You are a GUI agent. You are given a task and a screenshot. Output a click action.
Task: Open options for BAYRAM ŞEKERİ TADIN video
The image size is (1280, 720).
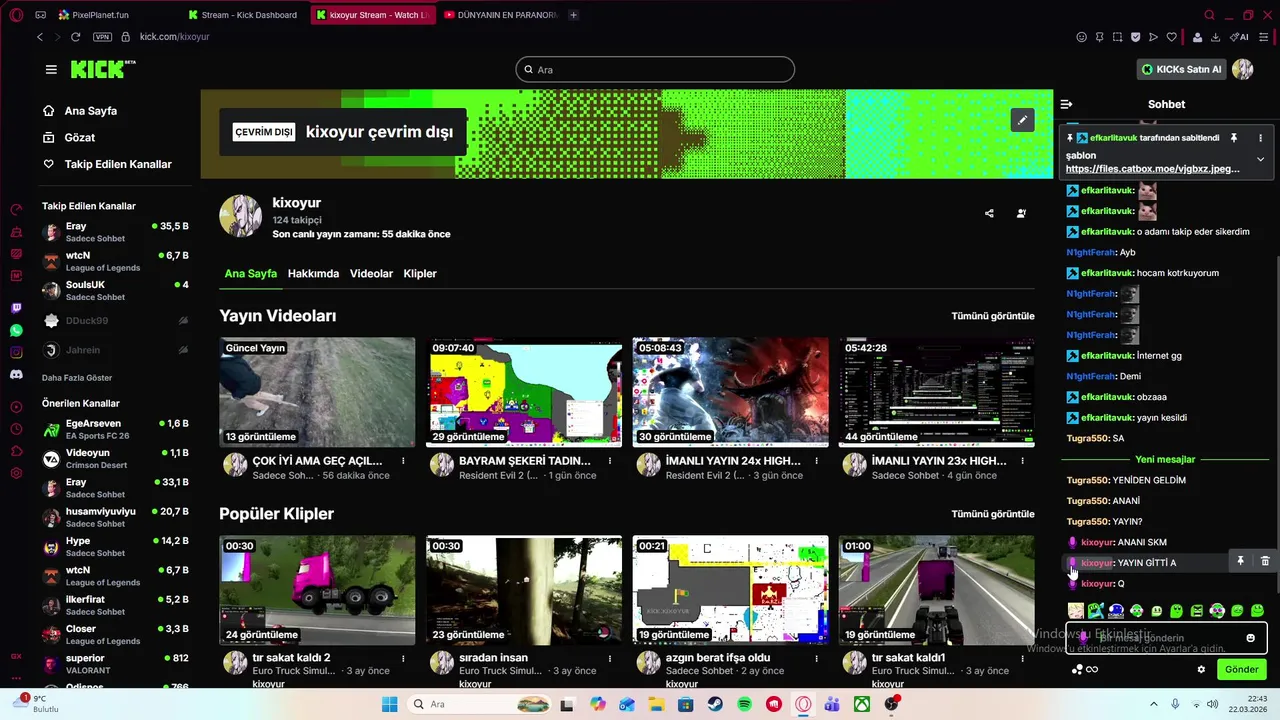[610, 461]
